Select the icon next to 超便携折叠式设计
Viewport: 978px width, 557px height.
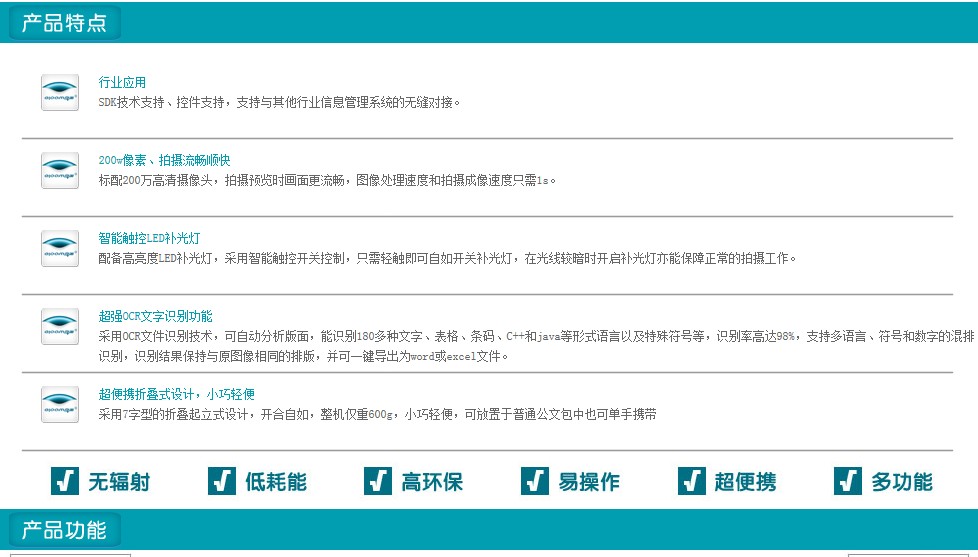pyautogui.click(x=60, y=404)
